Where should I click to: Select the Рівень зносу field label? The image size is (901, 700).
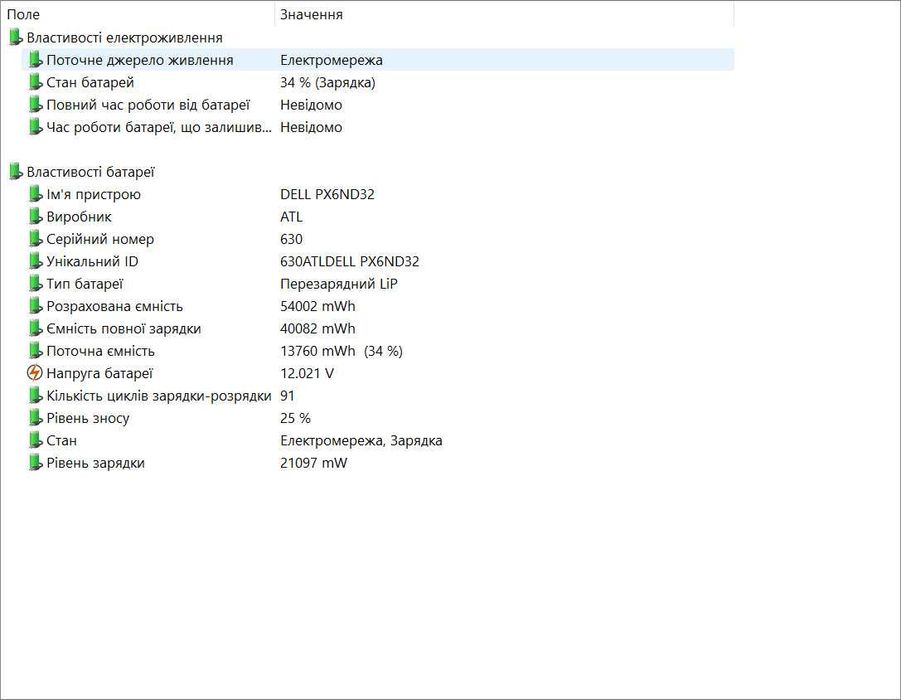point(88,418)
